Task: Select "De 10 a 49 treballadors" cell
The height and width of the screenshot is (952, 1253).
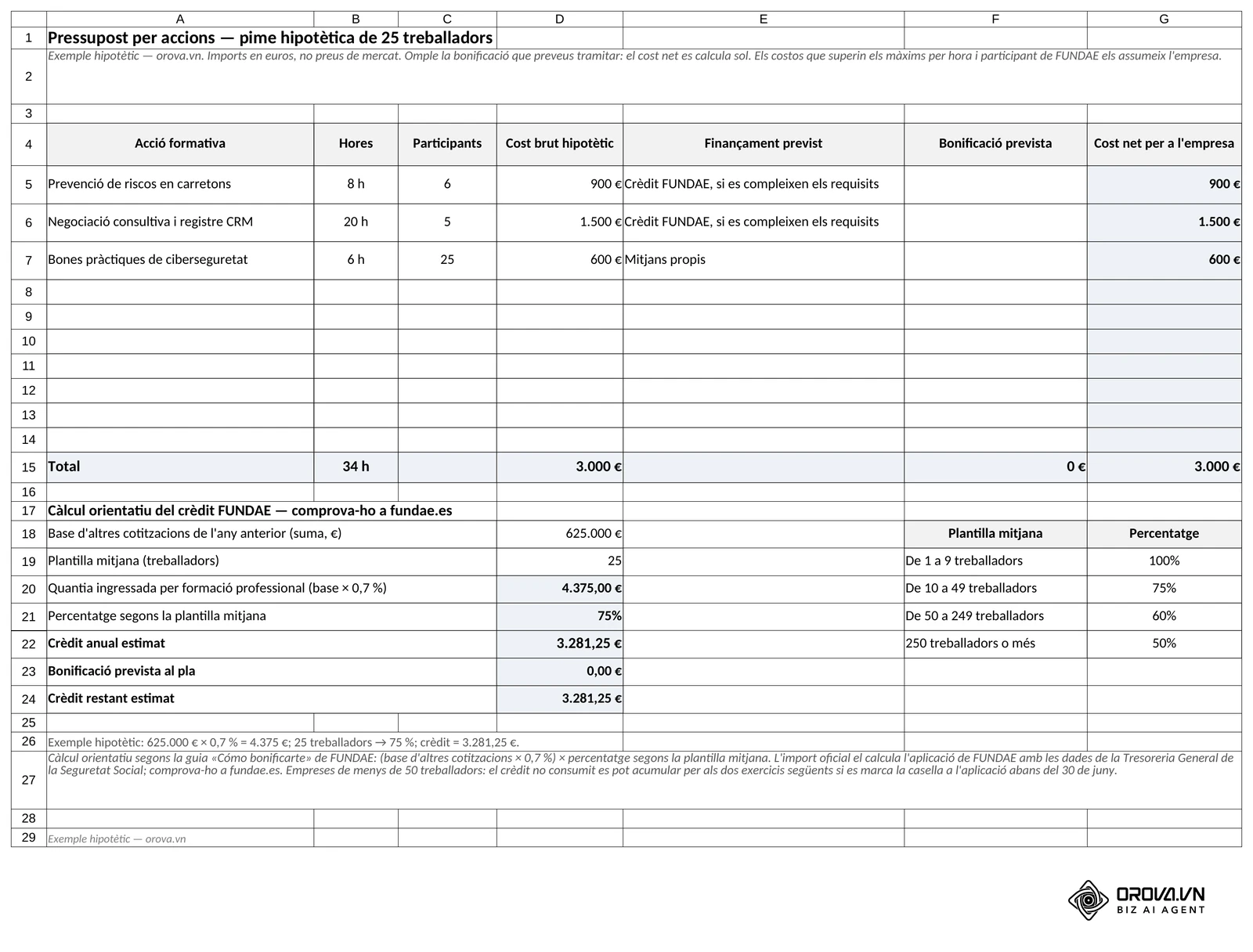Action: [x=995, y=589]
